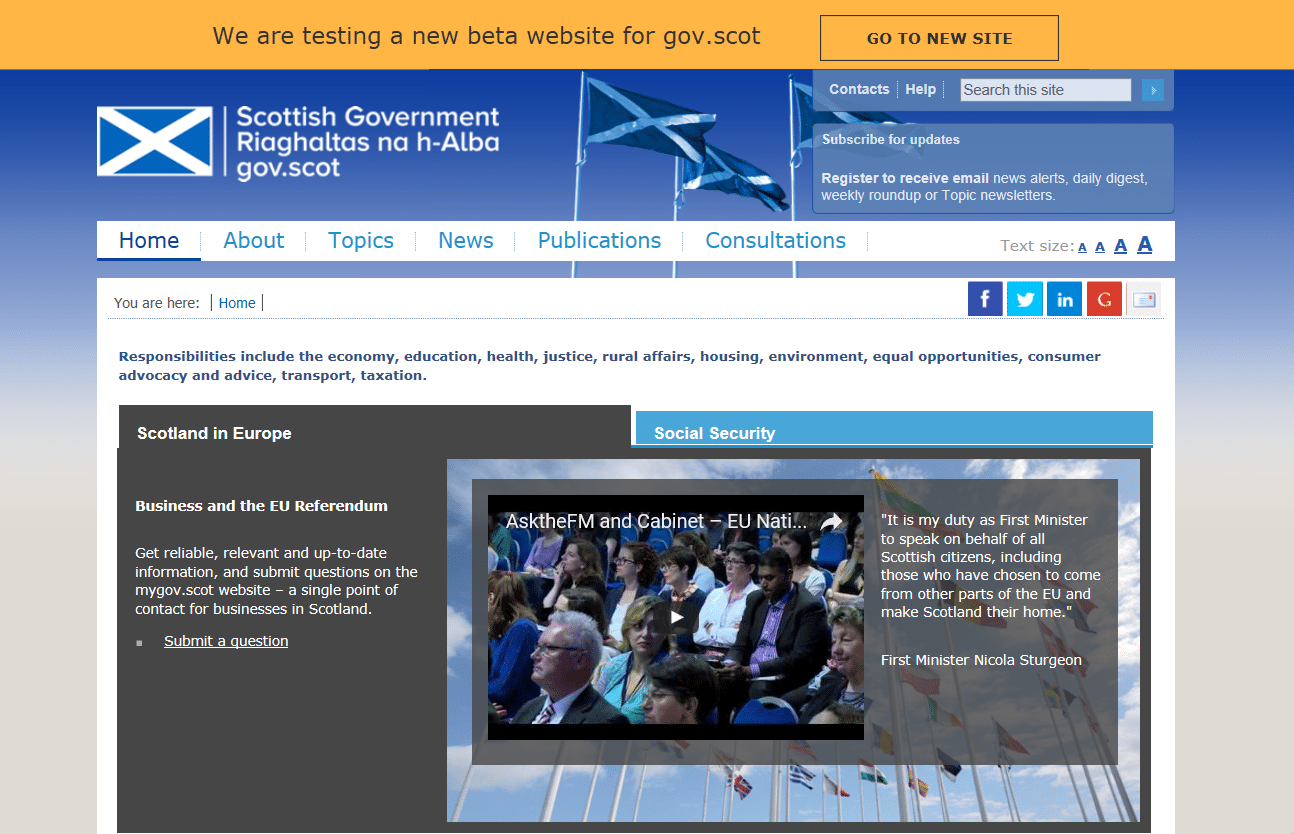This screenshot has height=834, width=1294.
Task: Click the Subscribe for updates heading
Action: click(891, 140)
